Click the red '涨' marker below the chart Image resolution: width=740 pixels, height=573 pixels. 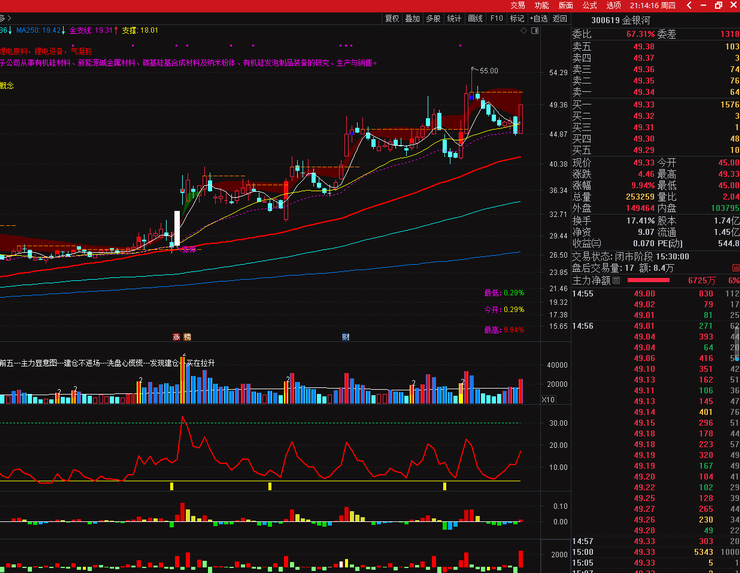[175, 337]
